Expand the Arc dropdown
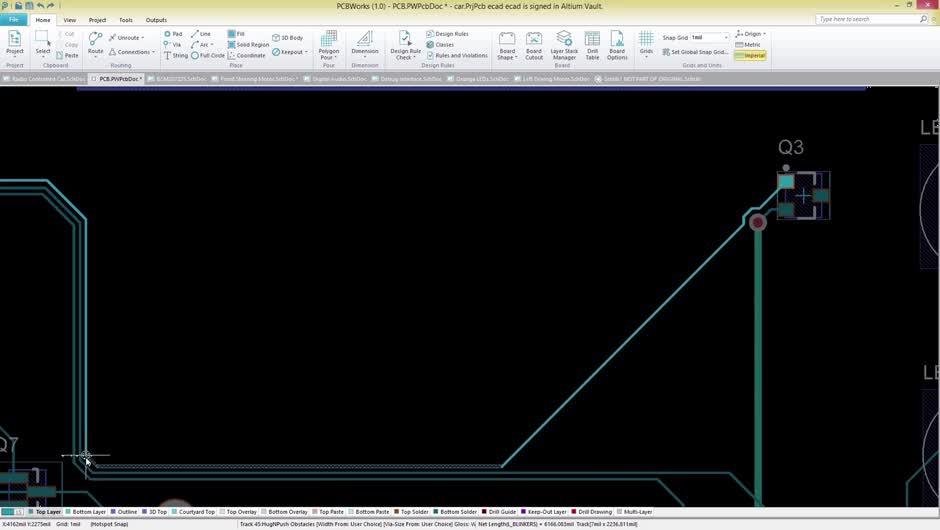The height and width of the screenshot is (530, 940). [x=212, y=44]
